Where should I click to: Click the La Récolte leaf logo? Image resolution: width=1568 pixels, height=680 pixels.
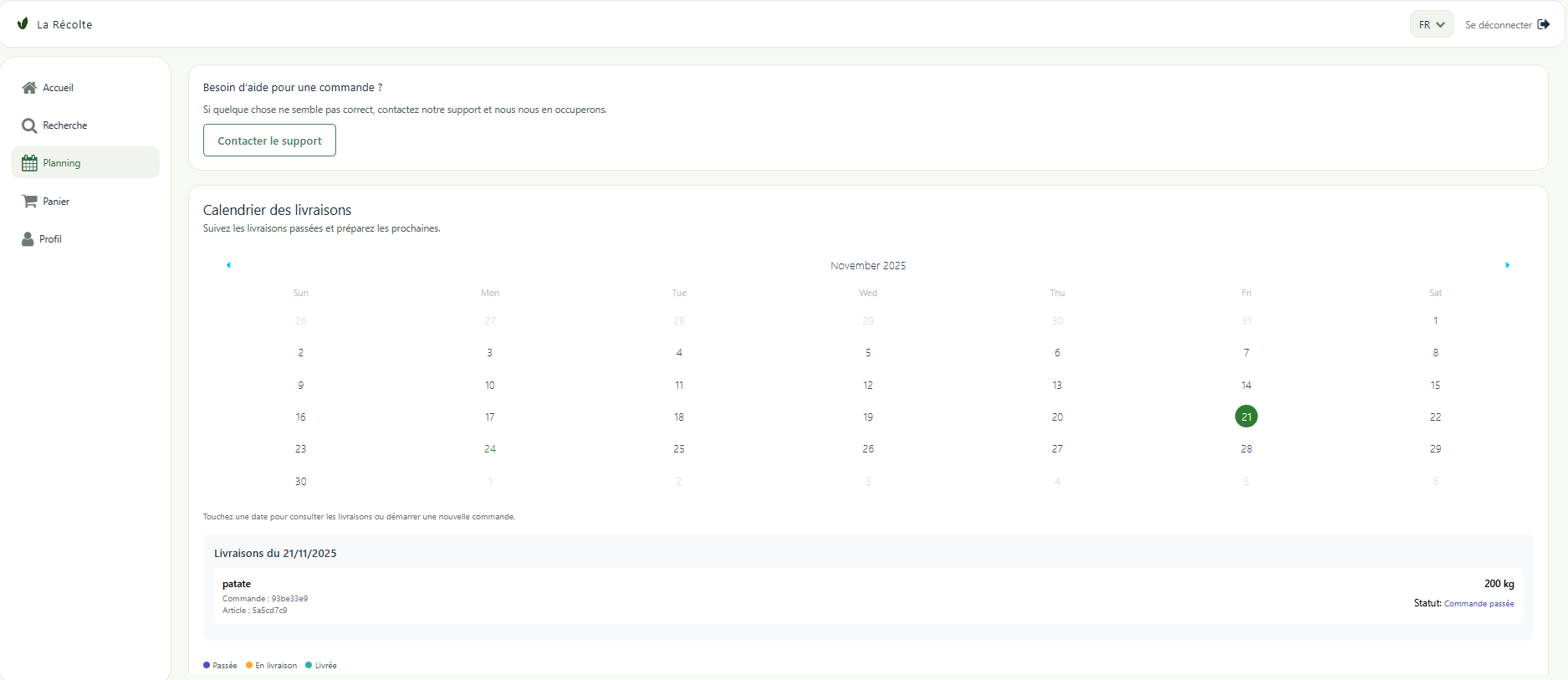click(x=23, y=23)
